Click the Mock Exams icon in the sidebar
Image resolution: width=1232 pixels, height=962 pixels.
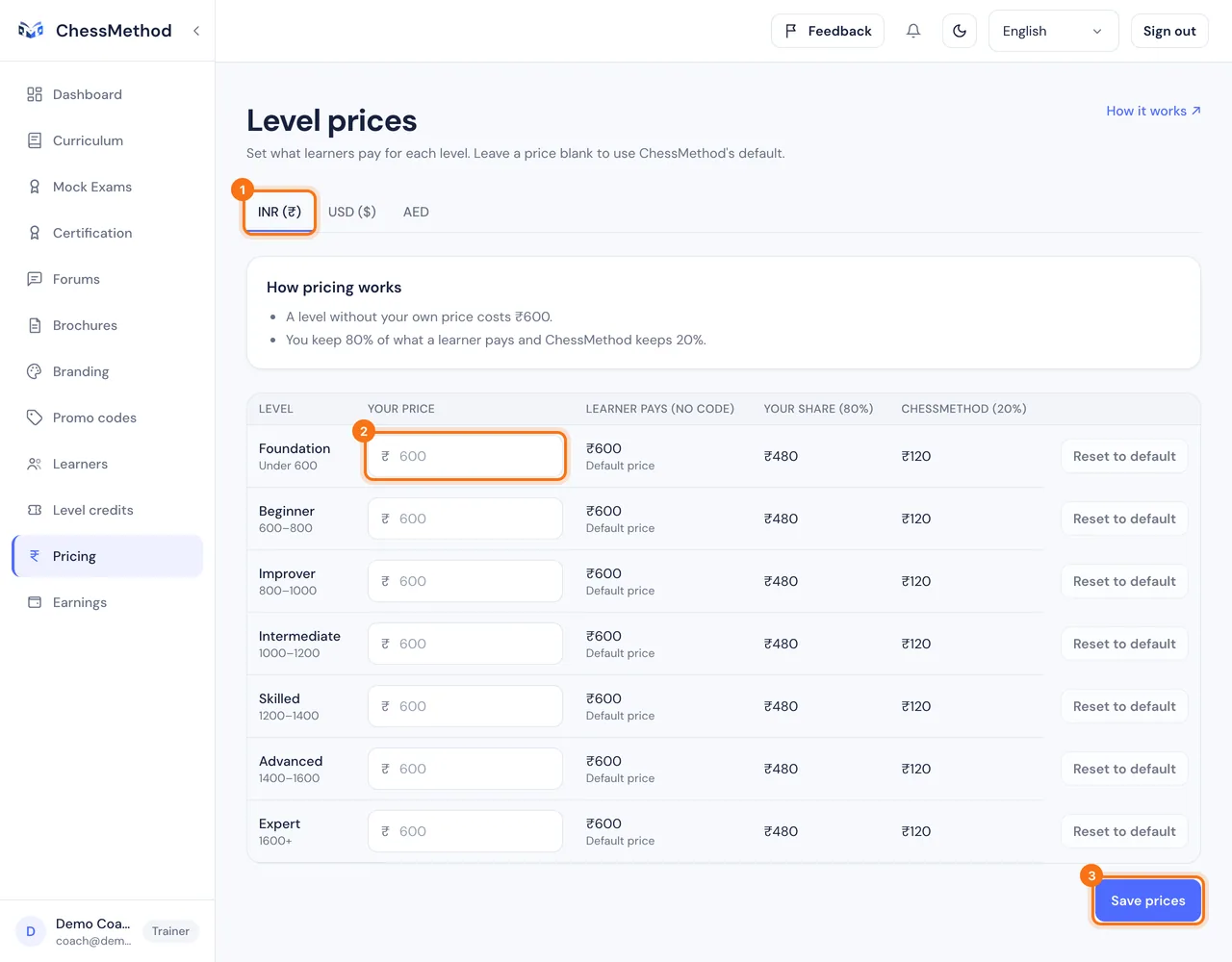point(35,187)
